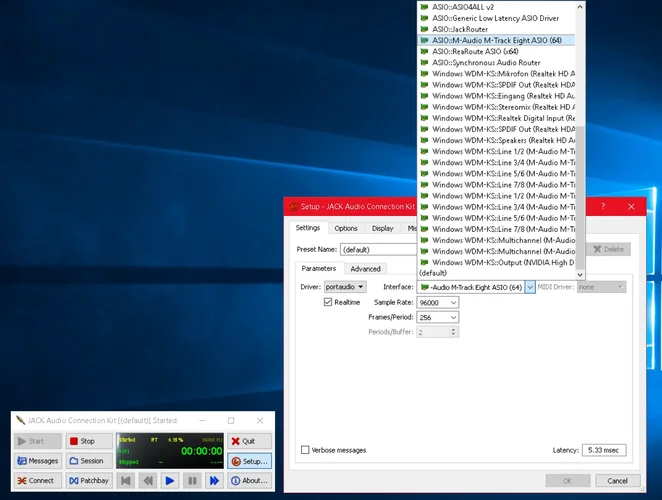Image resolution: width=662 pixels, height=500 pixels.
Task: Switch to the Display tab
Action: pos(383,228)
